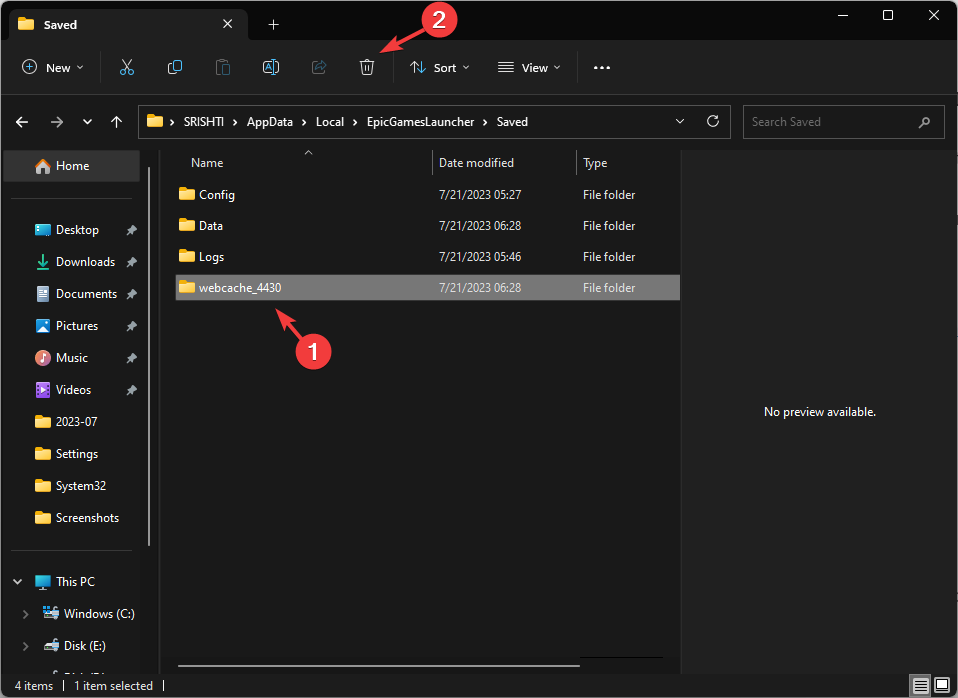Click the Search Saved input field

click(x=843, y=122)
